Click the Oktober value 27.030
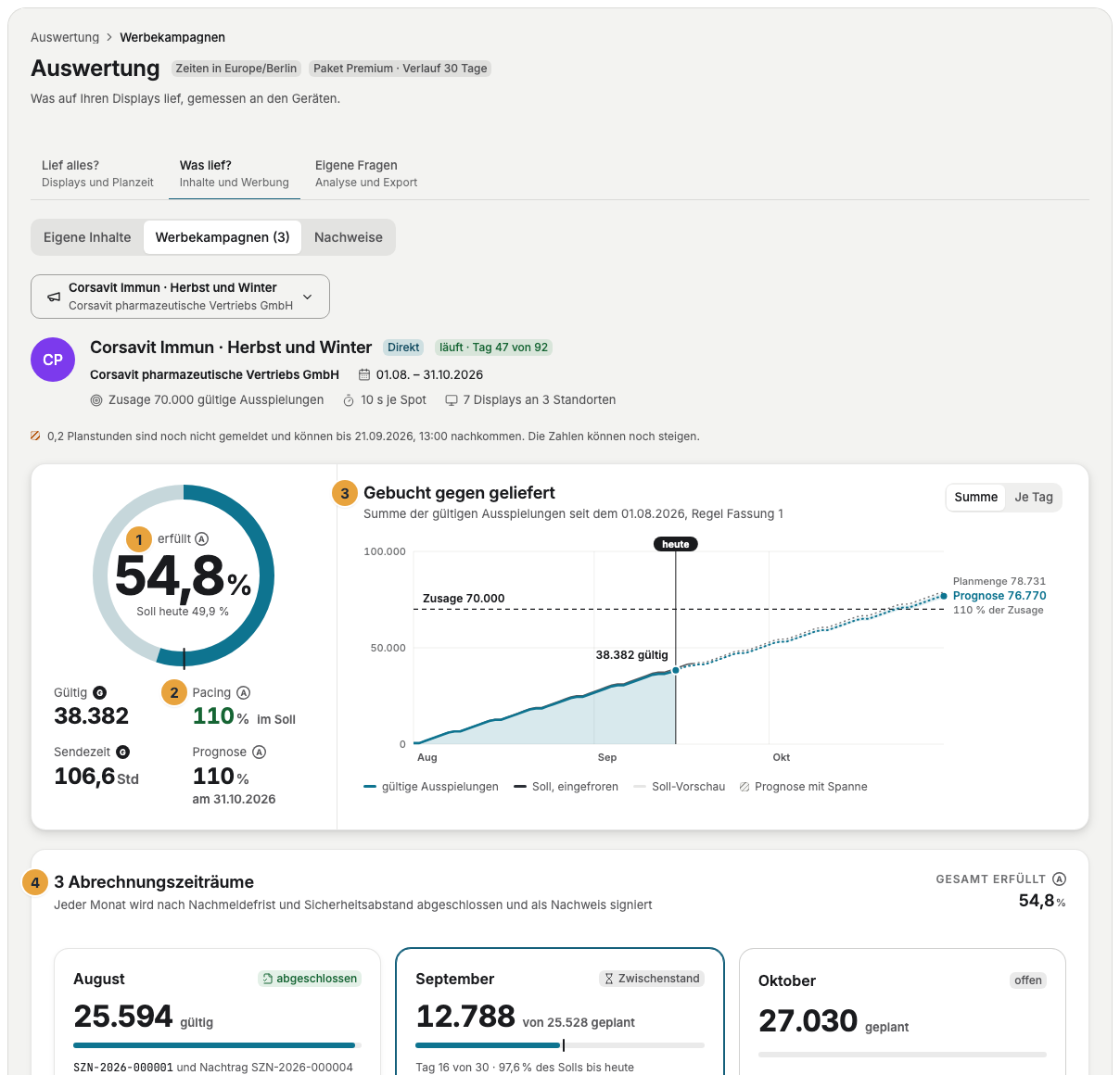The height and width of the screenshot is (1075, 1120). (808, 1020)
